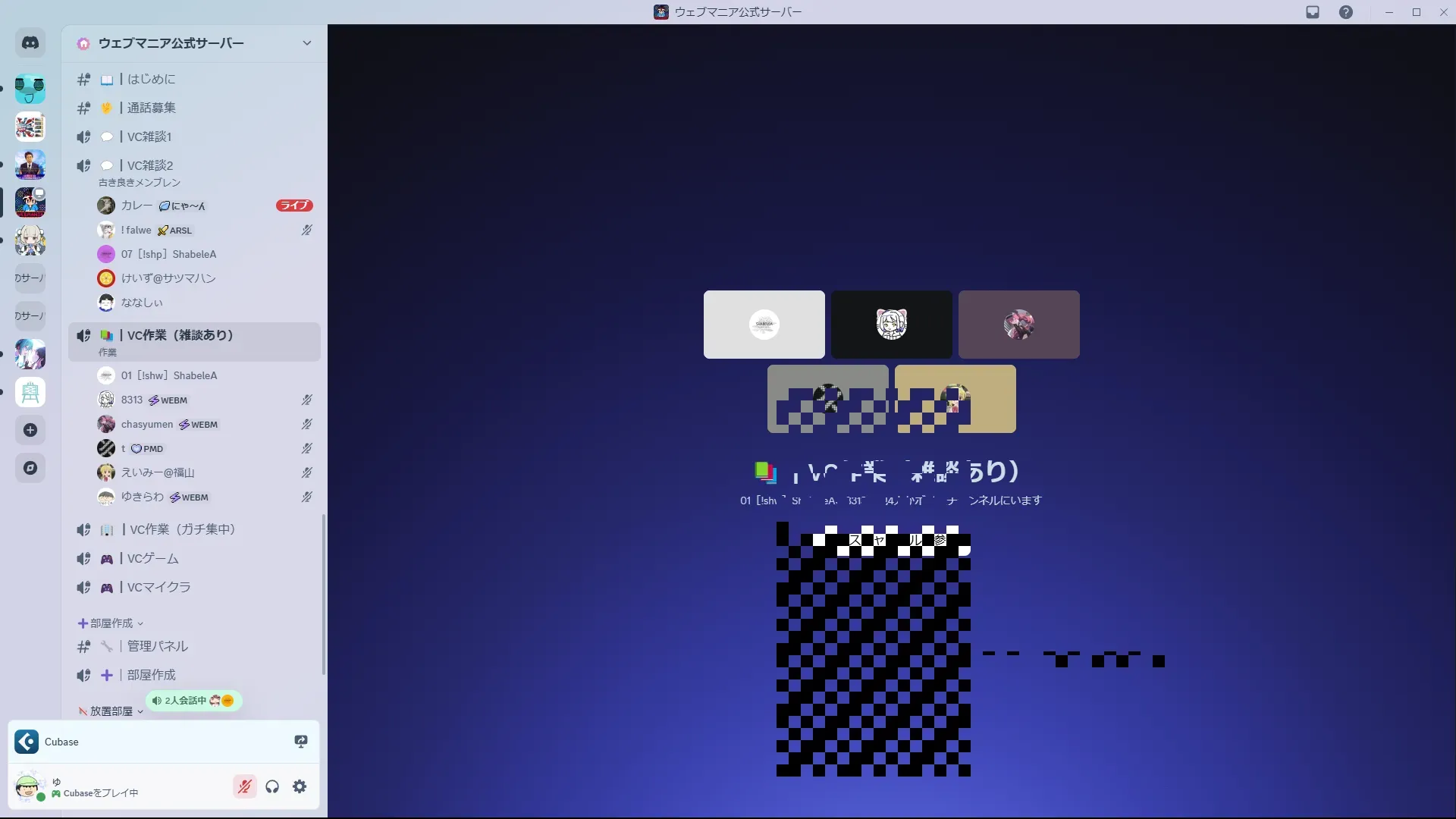Click the dark participant tile with cat avatar
The image size is (1456, 819).
891,325
